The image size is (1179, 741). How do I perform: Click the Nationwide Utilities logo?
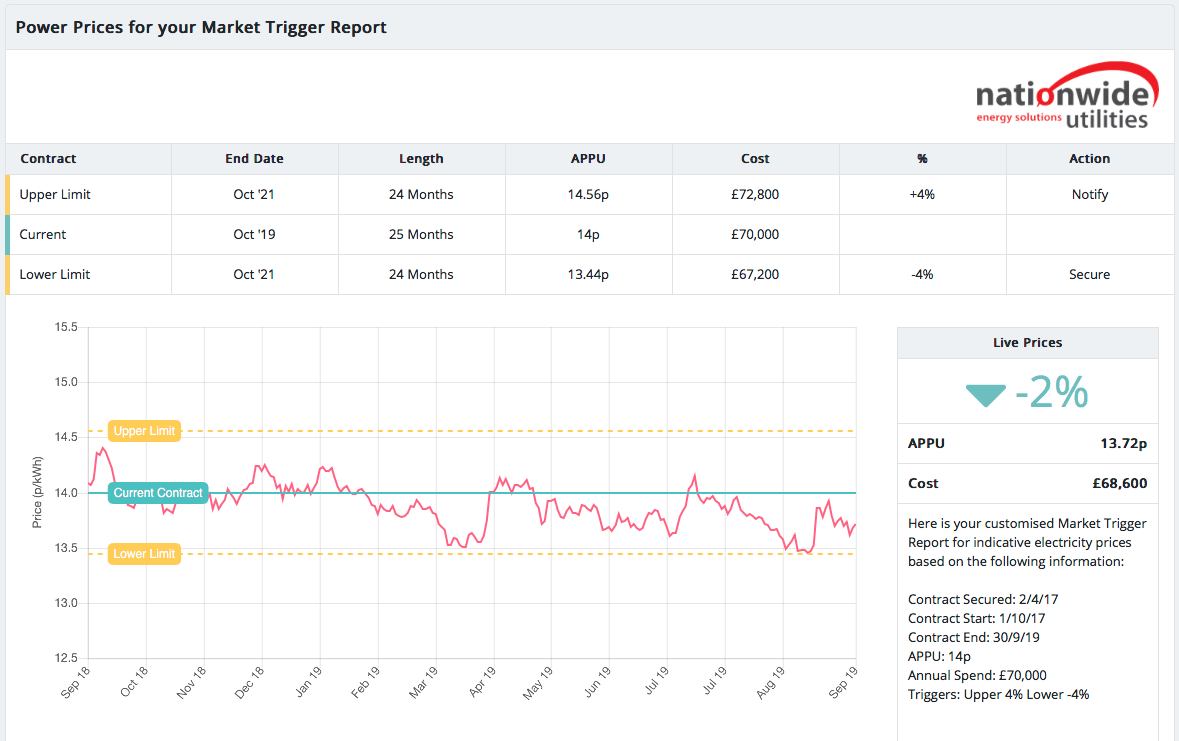click(x=1066, y=96)
